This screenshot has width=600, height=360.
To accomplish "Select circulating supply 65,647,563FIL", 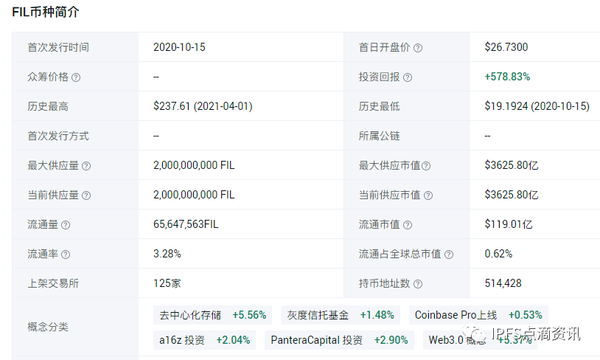I will click(x=186, y=224).
